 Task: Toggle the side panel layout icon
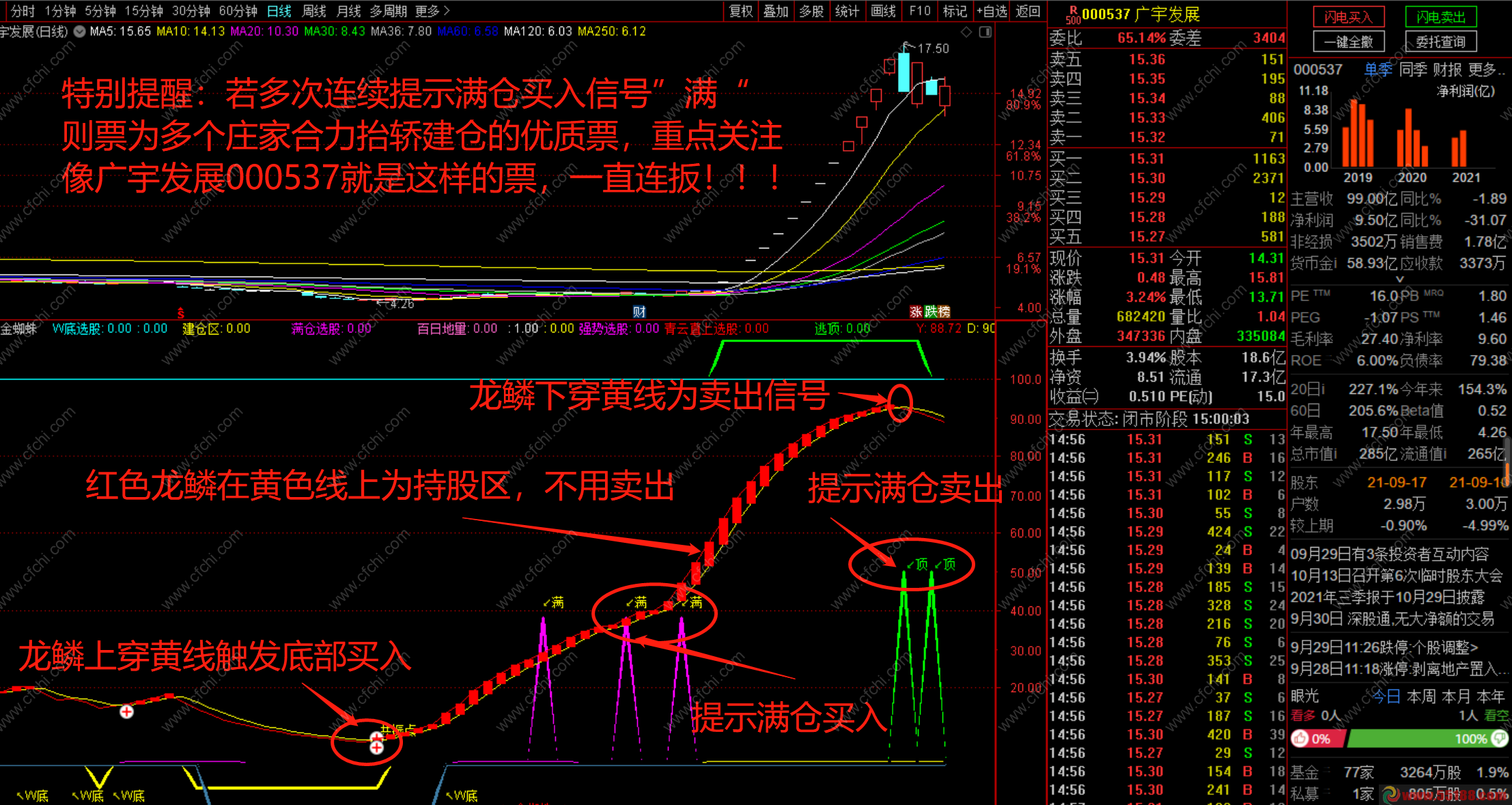pyautogui.click(x=985, y=32)
